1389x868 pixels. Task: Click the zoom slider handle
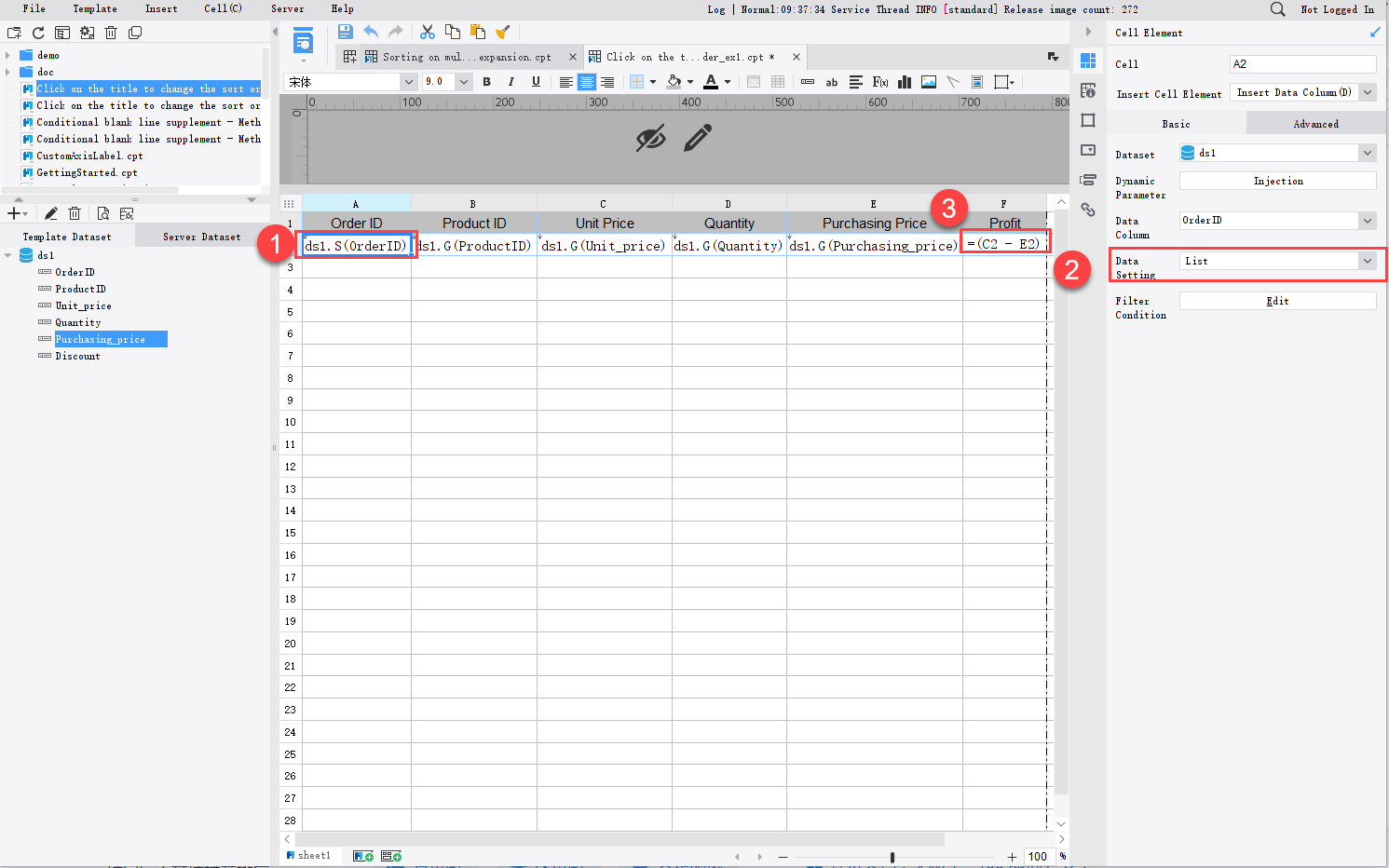pos(892,857)
